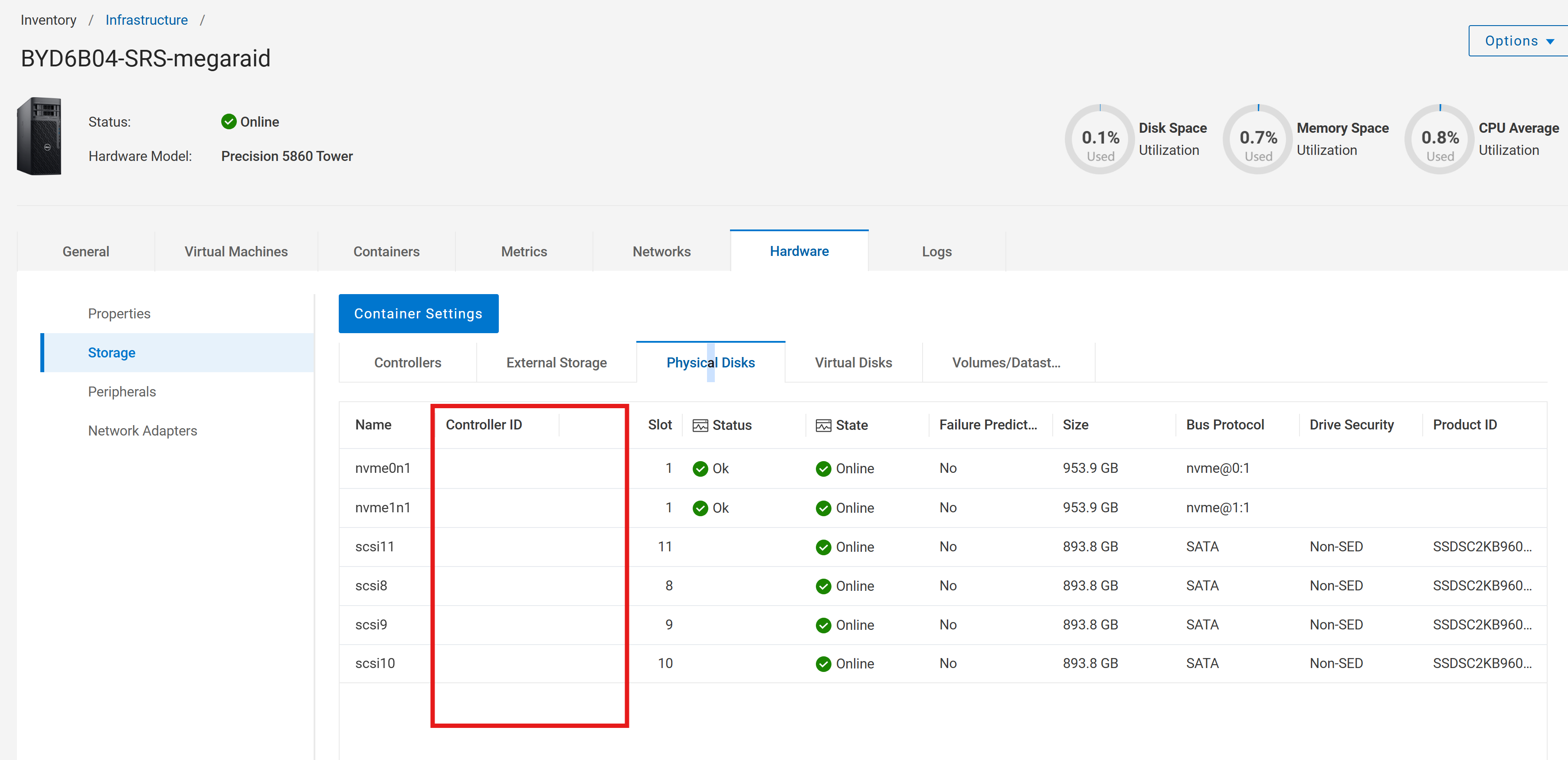Screen dimensions: 1568x760
Task: Click the CPU Average utilization gauge
Action: 1440,139
